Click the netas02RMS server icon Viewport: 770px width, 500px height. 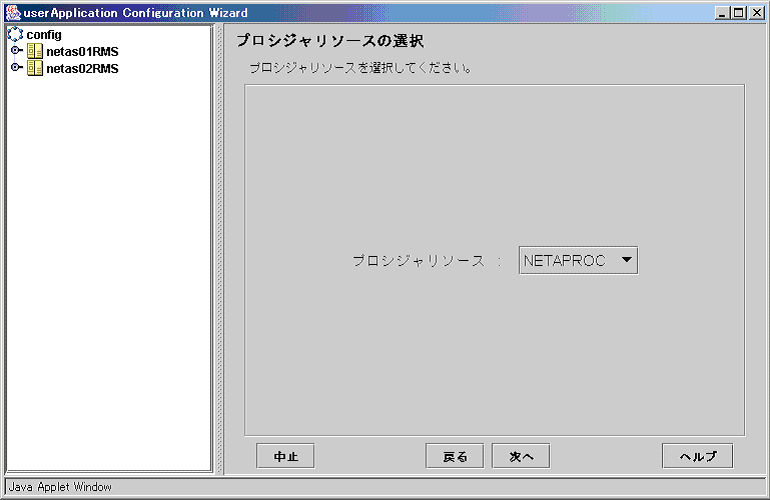(35, 68)
